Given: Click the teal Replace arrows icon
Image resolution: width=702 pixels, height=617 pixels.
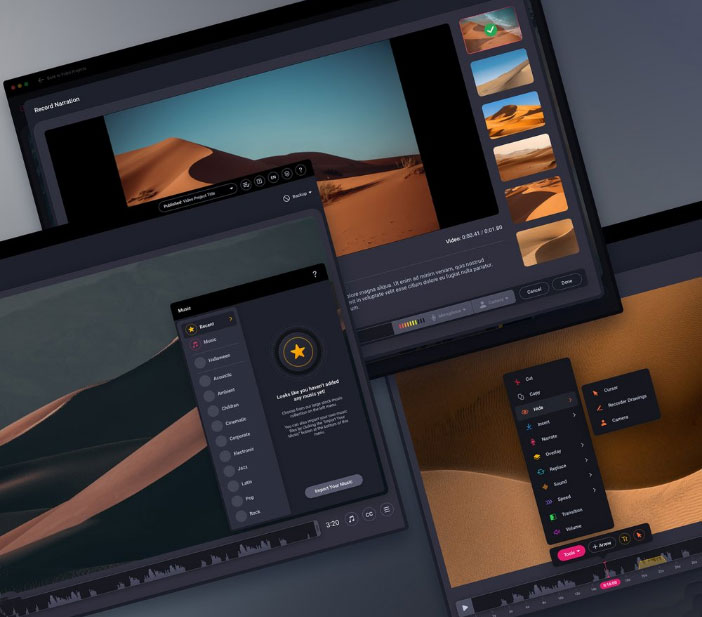Looking at the screenshot, I should pyautogui.click(x=541, y=471).
